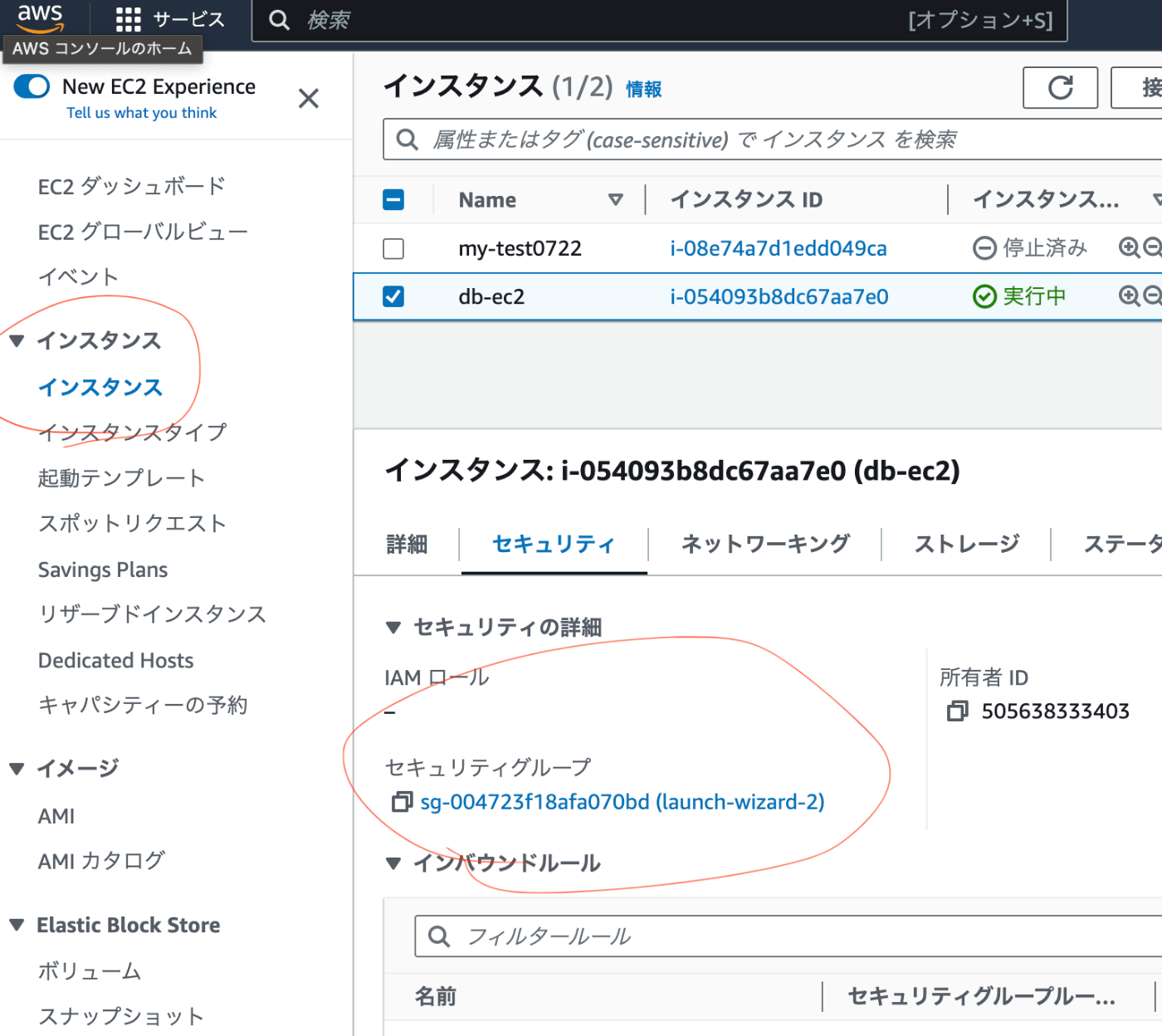Close the New EC2 Experience panel
The width and height of the screenshot is (1162, 1036).
(309, 99)
